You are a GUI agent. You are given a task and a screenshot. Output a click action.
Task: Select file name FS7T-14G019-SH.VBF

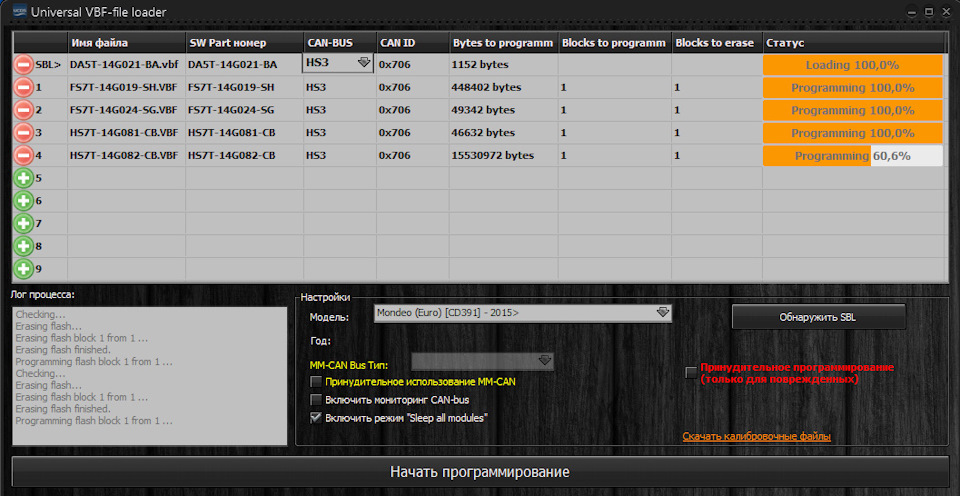123,88
